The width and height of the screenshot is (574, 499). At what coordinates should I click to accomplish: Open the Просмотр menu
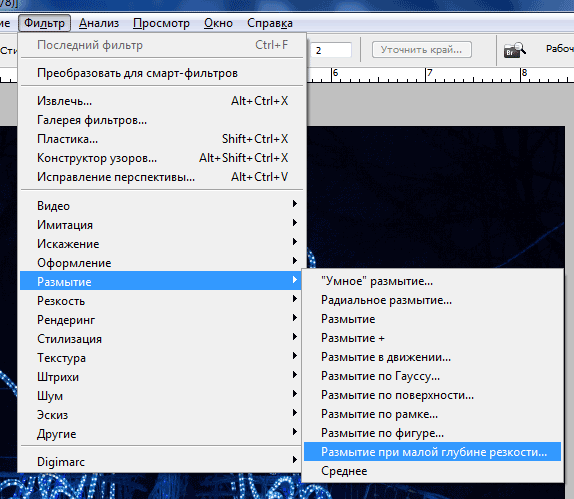click(161, 23)
